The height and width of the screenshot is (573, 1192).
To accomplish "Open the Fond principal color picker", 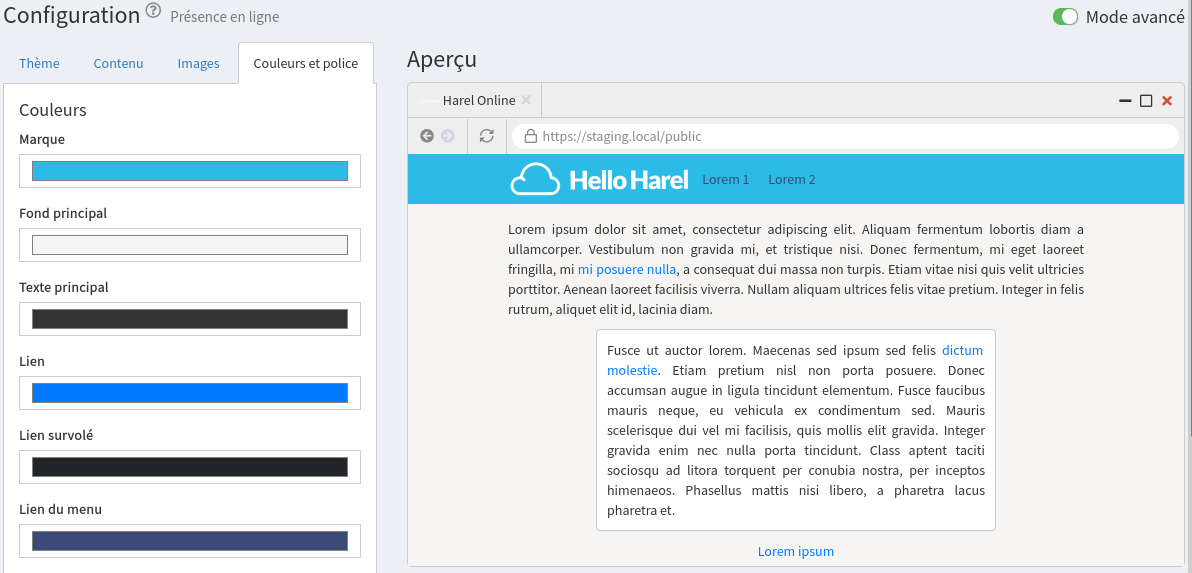I will click(x=190, y=245).
